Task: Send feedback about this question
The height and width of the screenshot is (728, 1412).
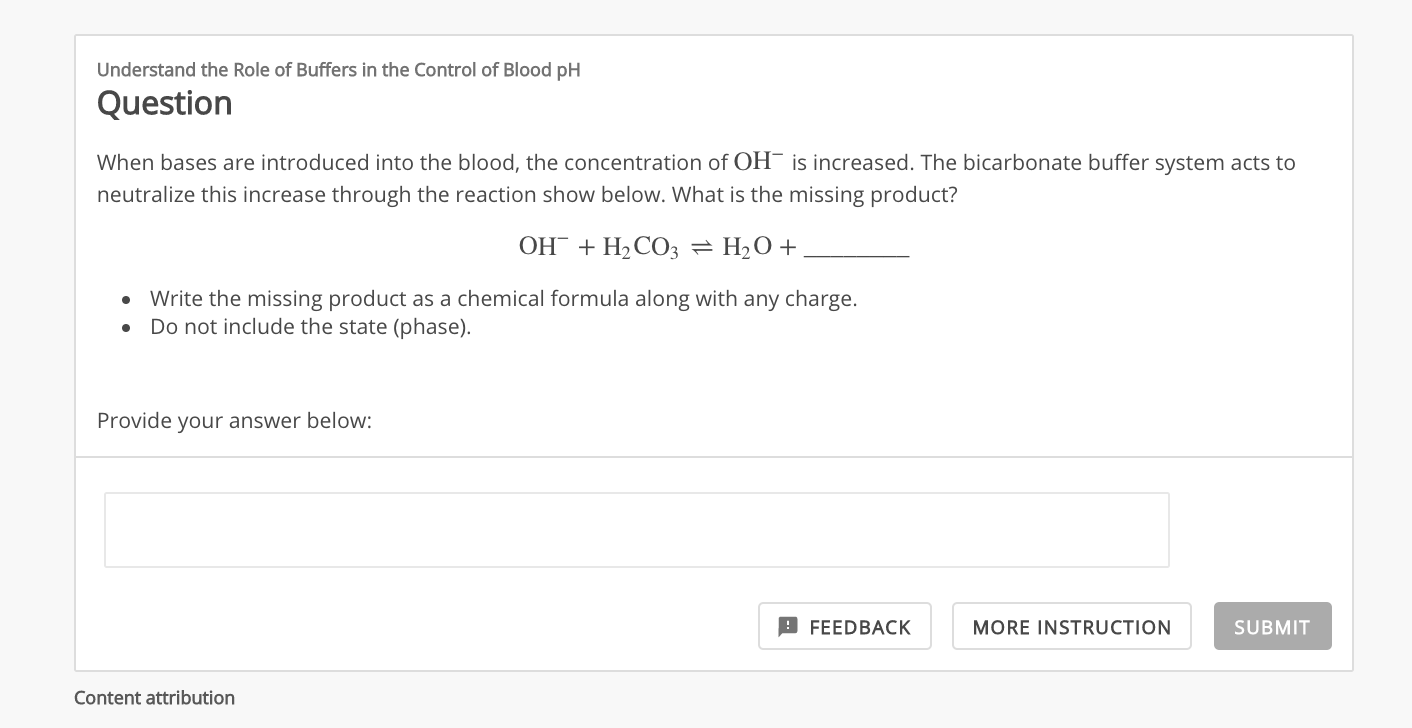Action: [x=845, y=626]
